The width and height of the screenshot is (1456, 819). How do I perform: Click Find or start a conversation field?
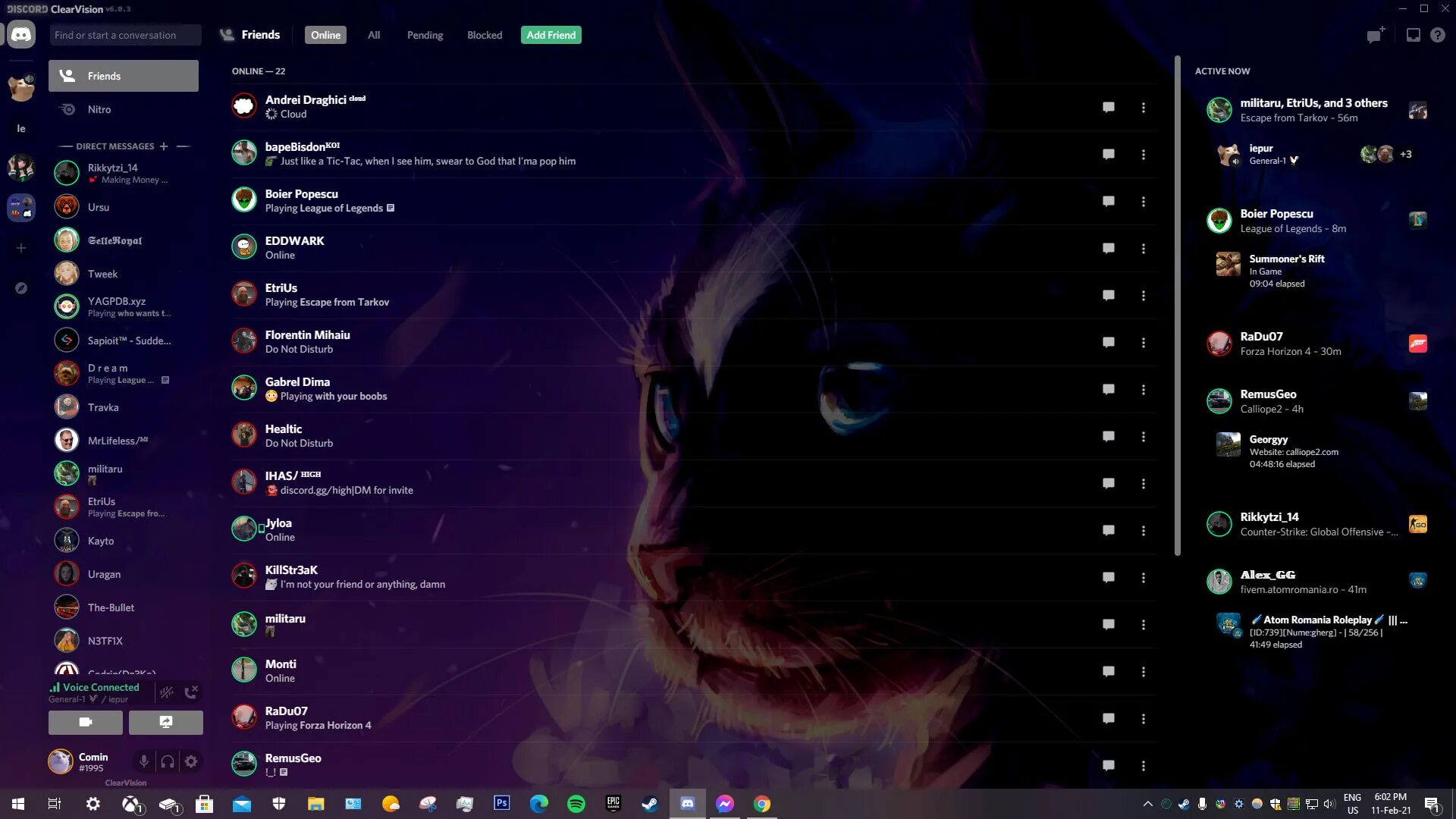pyautogui.click(x=125, y=35)
